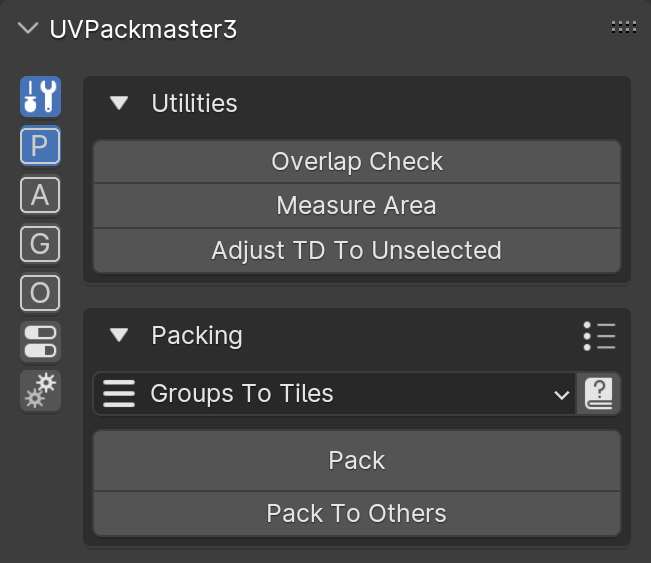Viewport: 651px width, 563px height.
Task: Click the UVPackmaster3 panel title text
Action: pyautogui.click(x=143, y=29)
